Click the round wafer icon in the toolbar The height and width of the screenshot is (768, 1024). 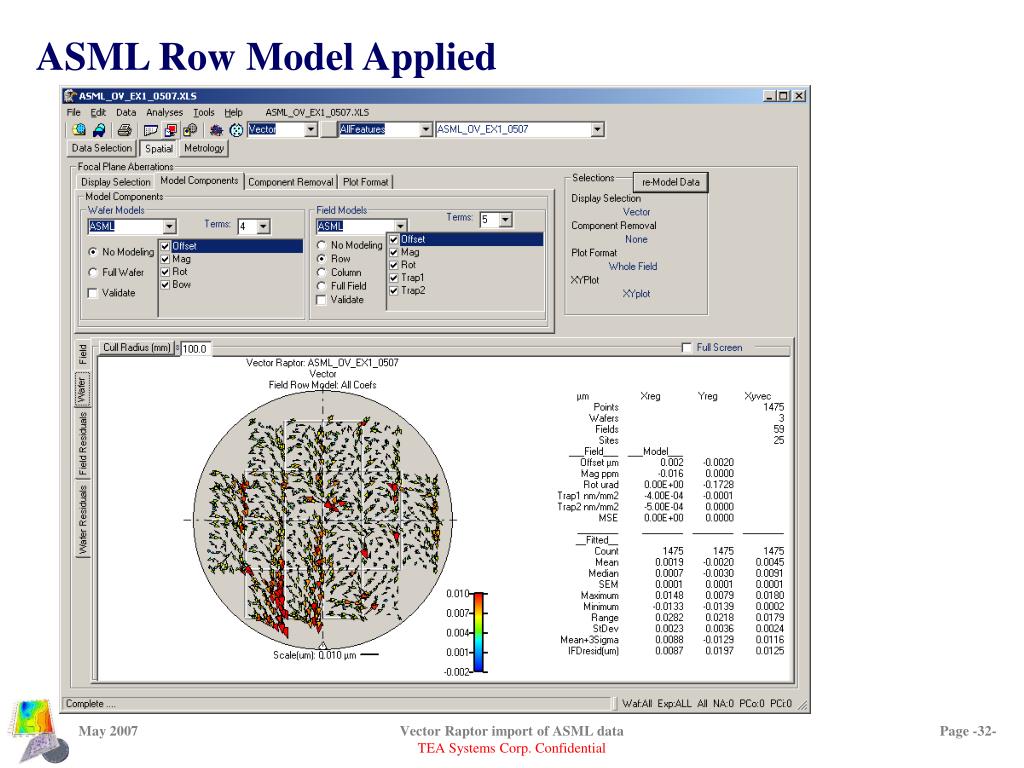click(x=236, y=129)
